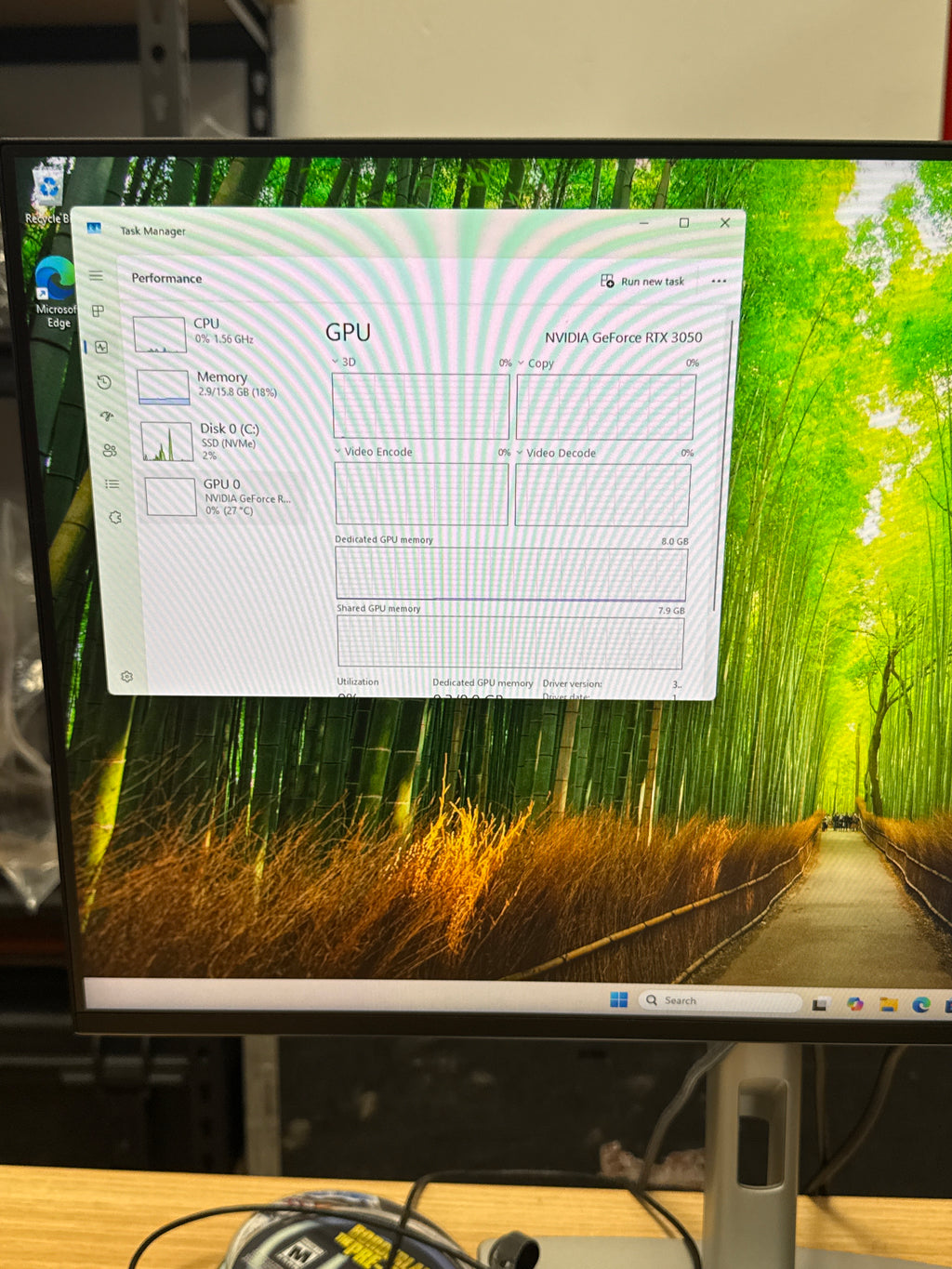Click the Dedicated GPU memory graph

pyautogui.click(x=511, y=574)
